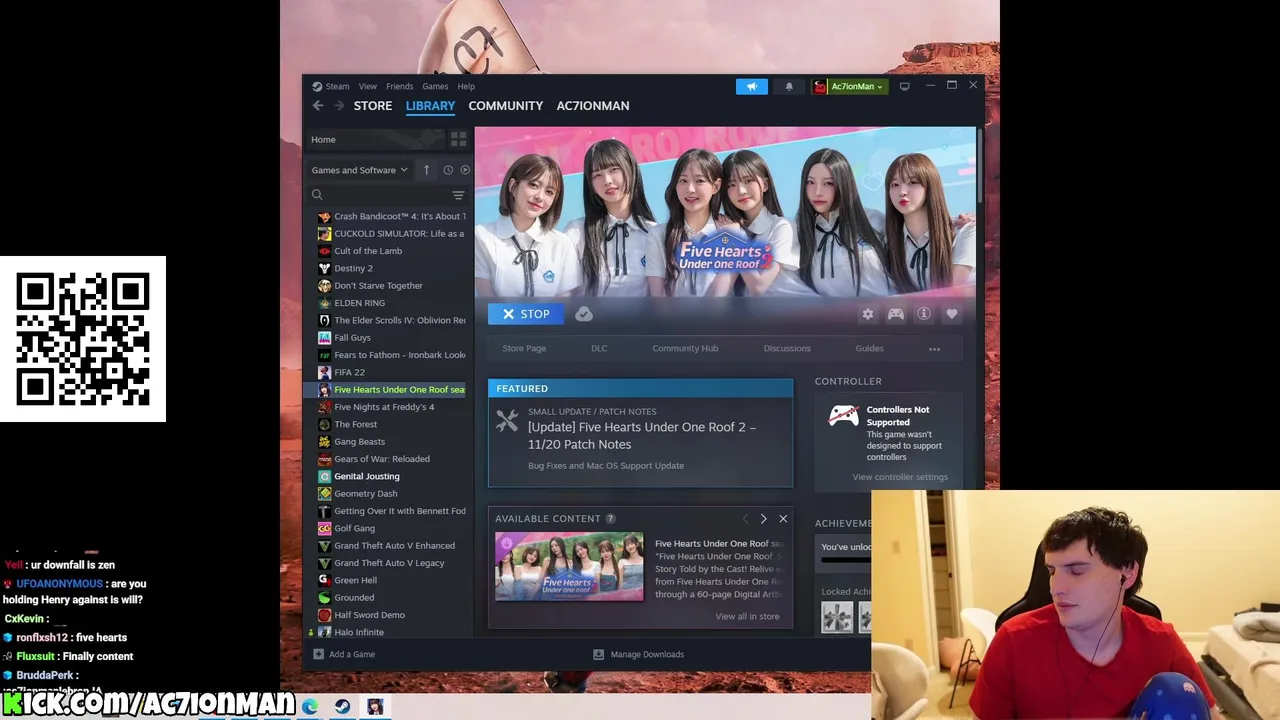Open the Friends menu
Viewport: 1280px width, 720px height.
(x=399, y=86)
